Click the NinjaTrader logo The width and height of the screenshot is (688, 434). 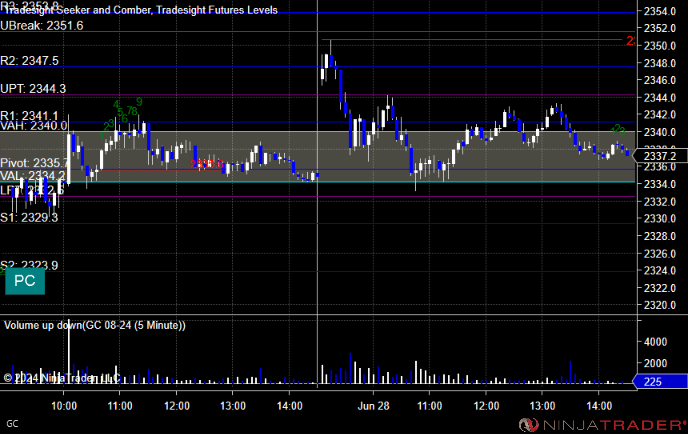(602, 425)
